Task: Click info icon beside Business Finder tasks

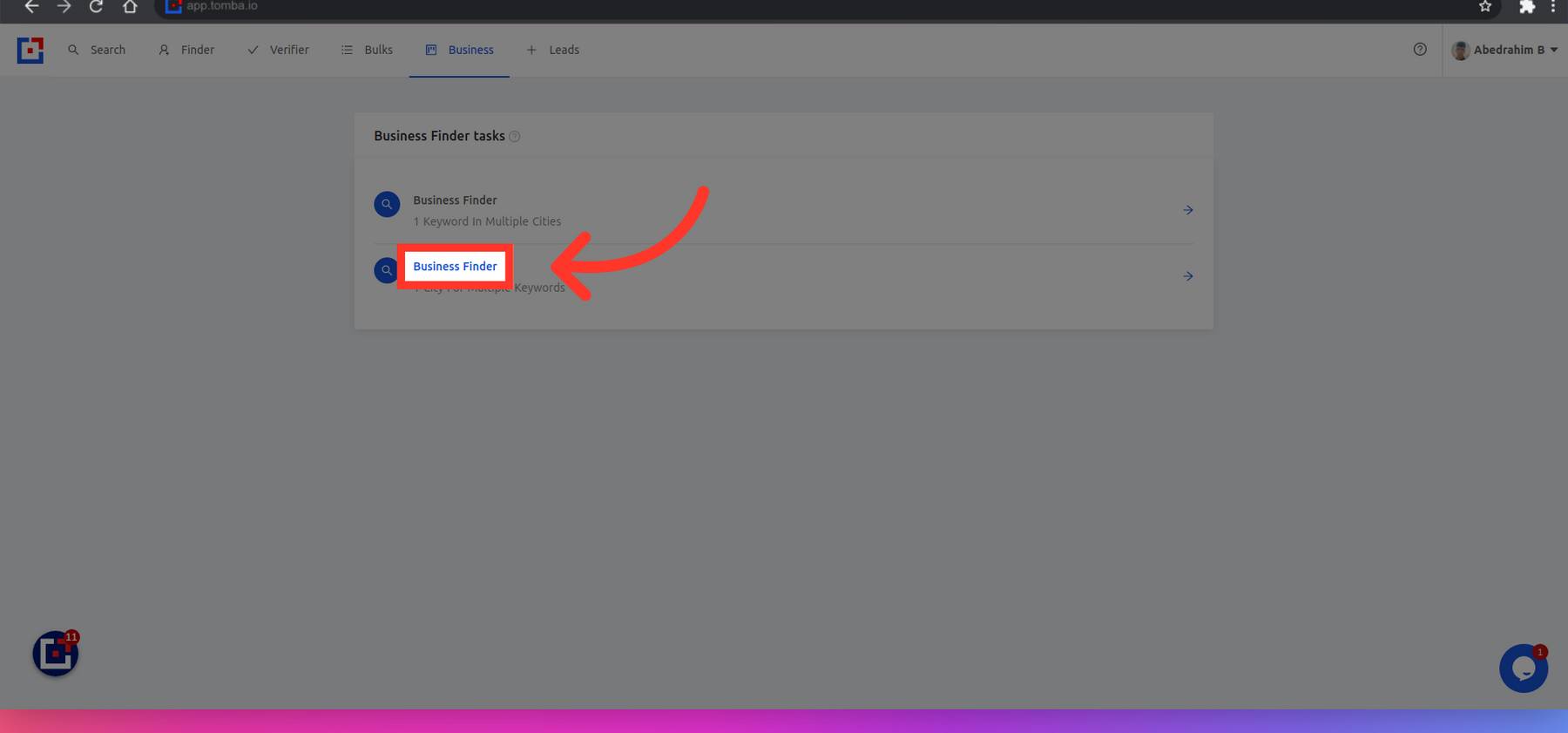Action: coord(514,137)
